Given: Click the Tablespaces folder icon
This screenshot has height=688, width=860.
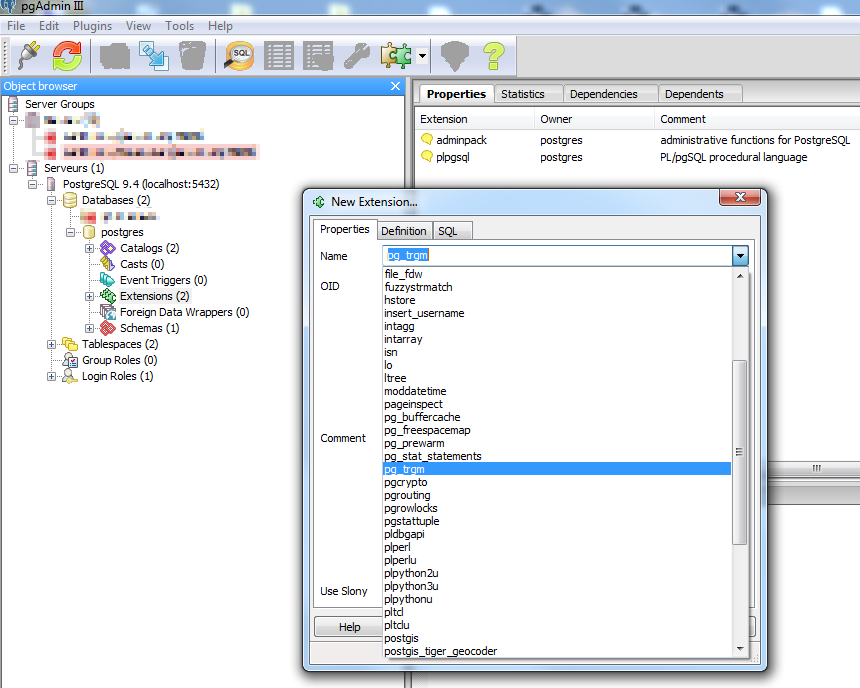Looking at the screenshot, I should pos(70,344).
